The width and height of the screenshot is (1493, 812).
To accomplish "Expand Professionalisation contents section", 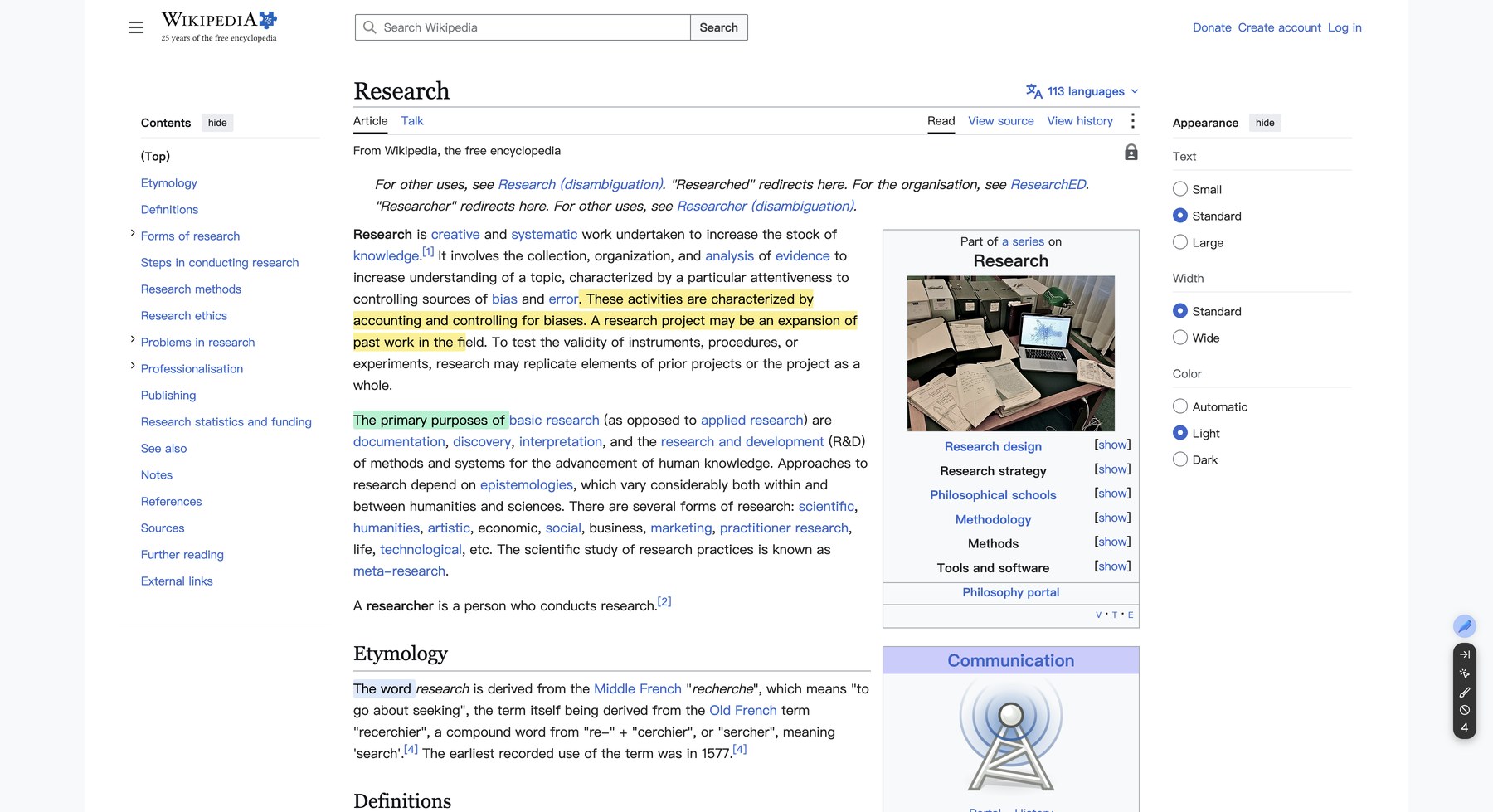I will tap(133, 366).
